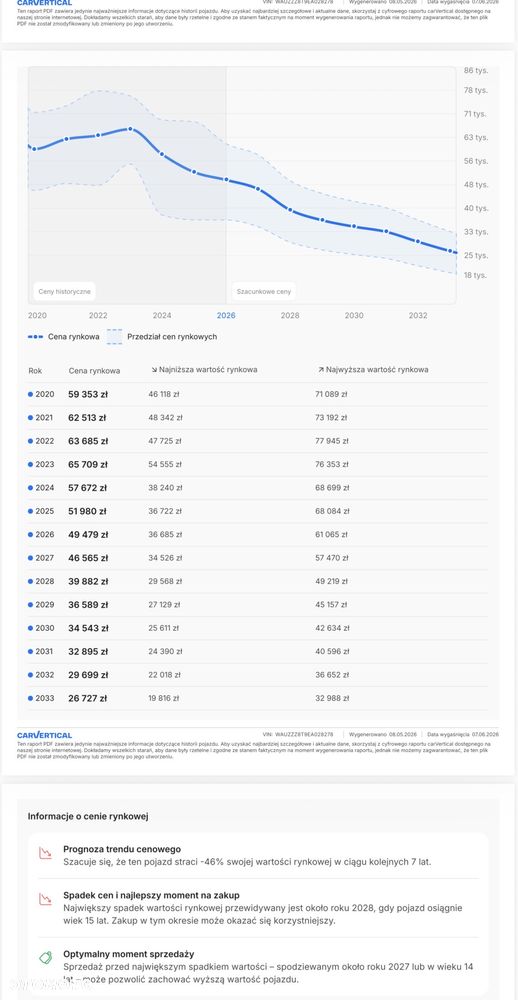The image size is (518, 1000).
Task: Click the 39 882 zł market price
Action: (x=88, y=582)
